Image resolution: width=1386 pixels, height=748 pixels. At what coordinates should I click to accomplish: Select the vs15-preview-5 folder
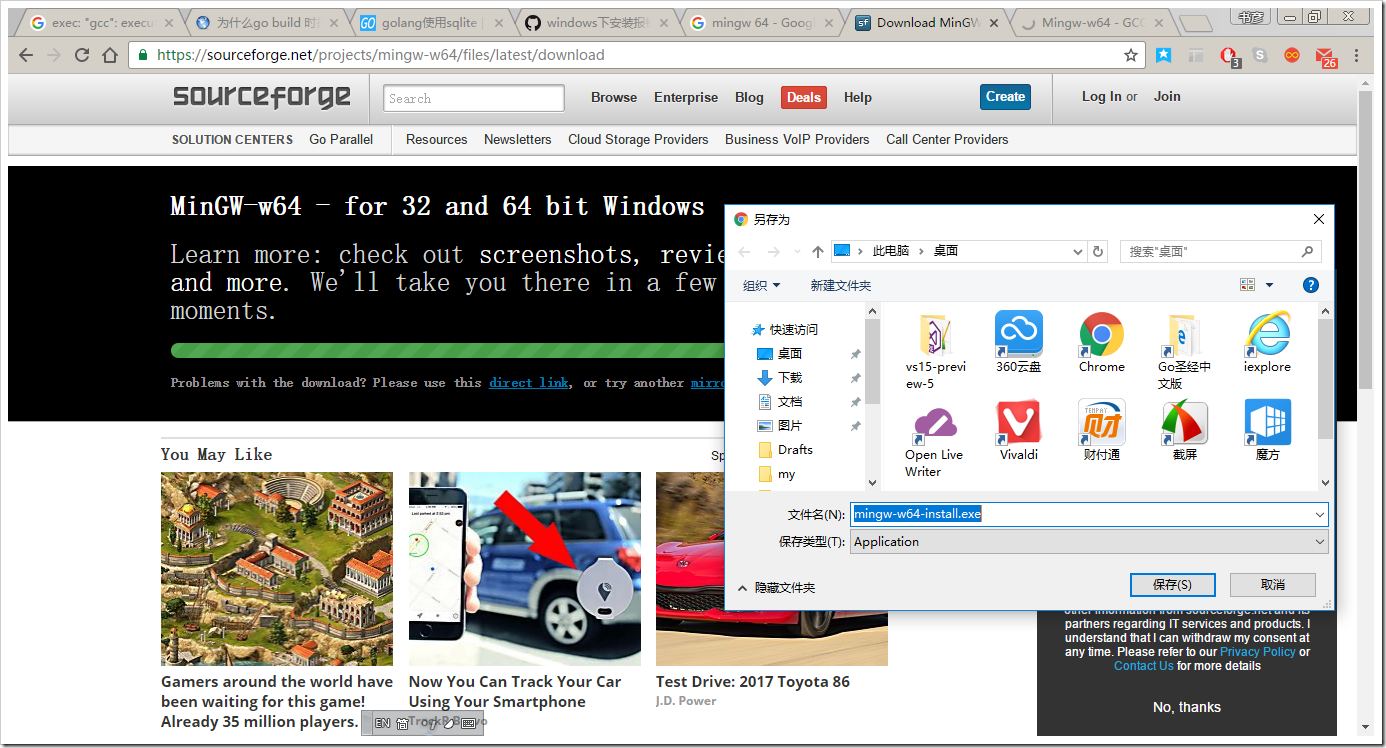pyautogui.click(x=935, y=350)
